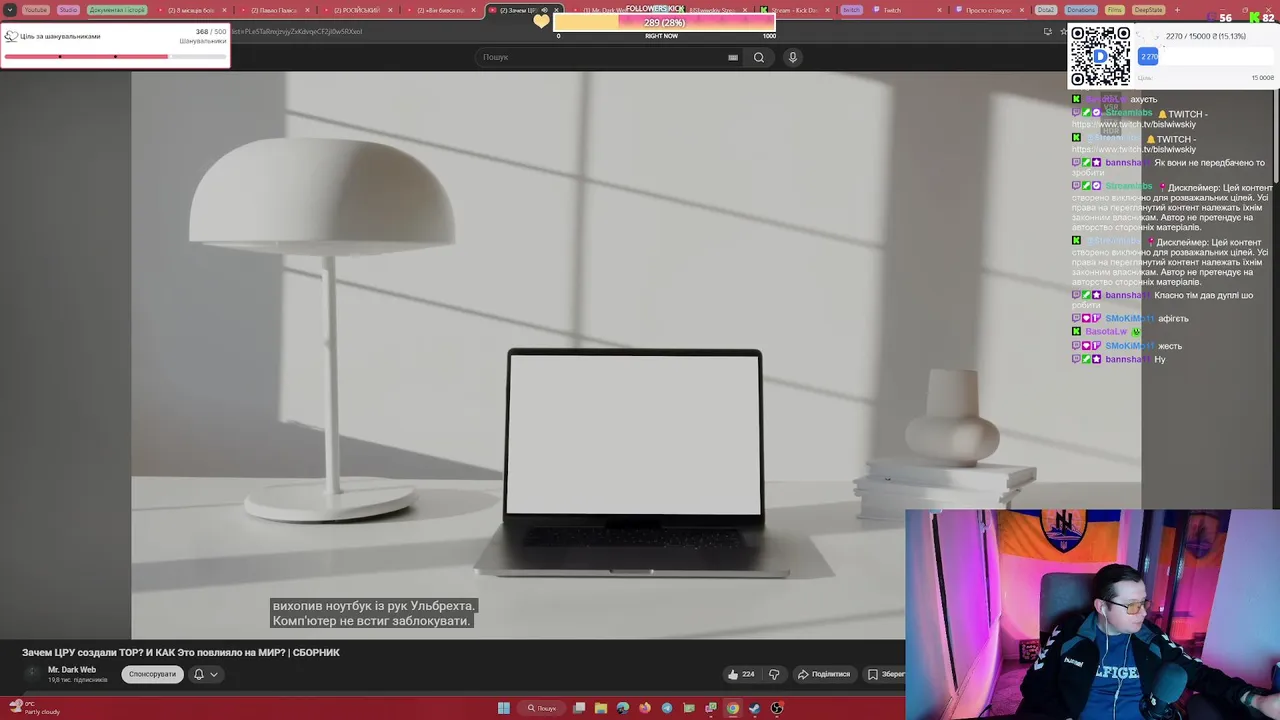Switch to the Dota2 browser tab
The height and width of the screenshot is (720, 1280).
click(x=1045, y=10)
